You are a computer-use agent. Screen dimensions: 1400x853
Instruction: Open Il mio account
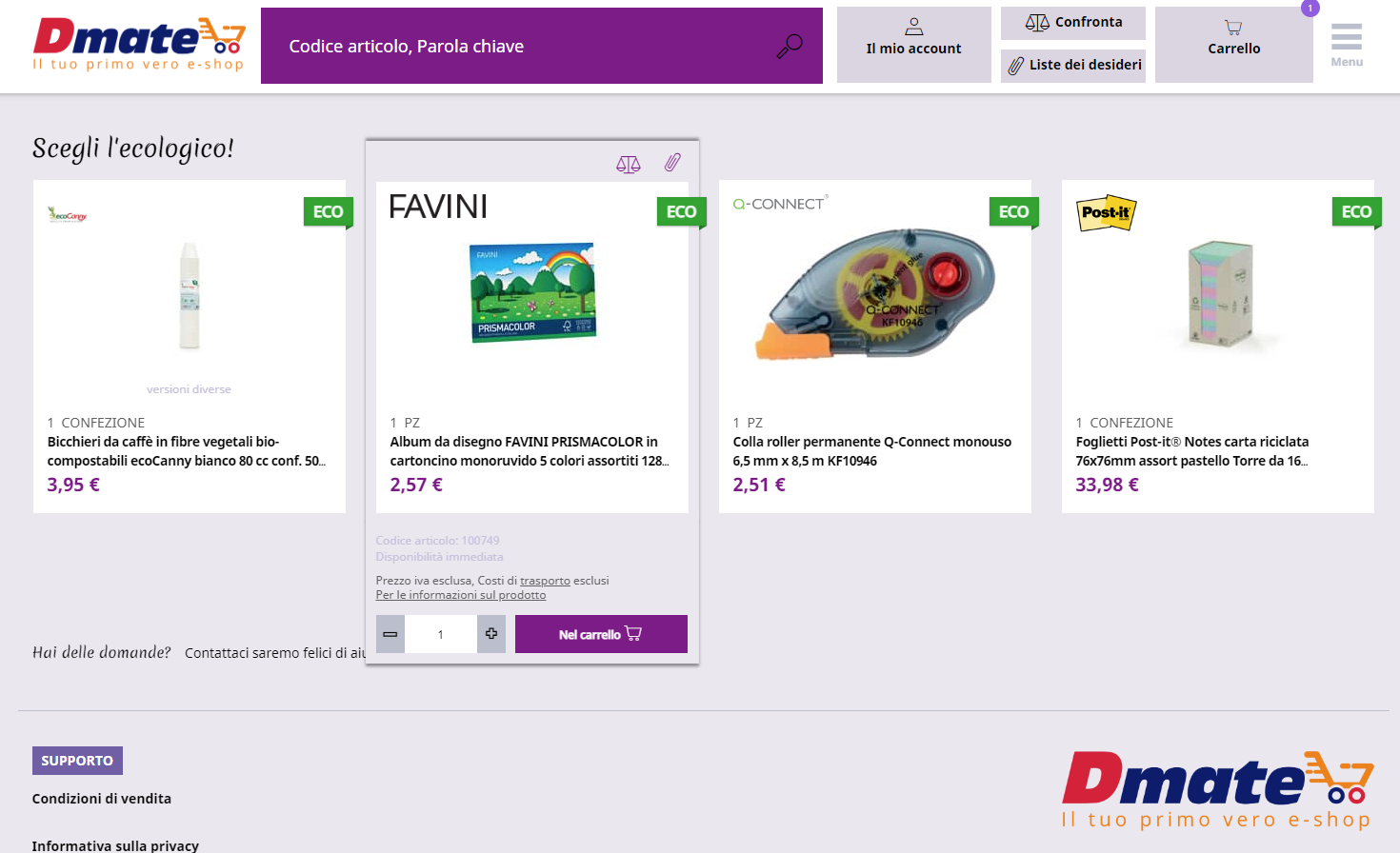click(914, 45)
